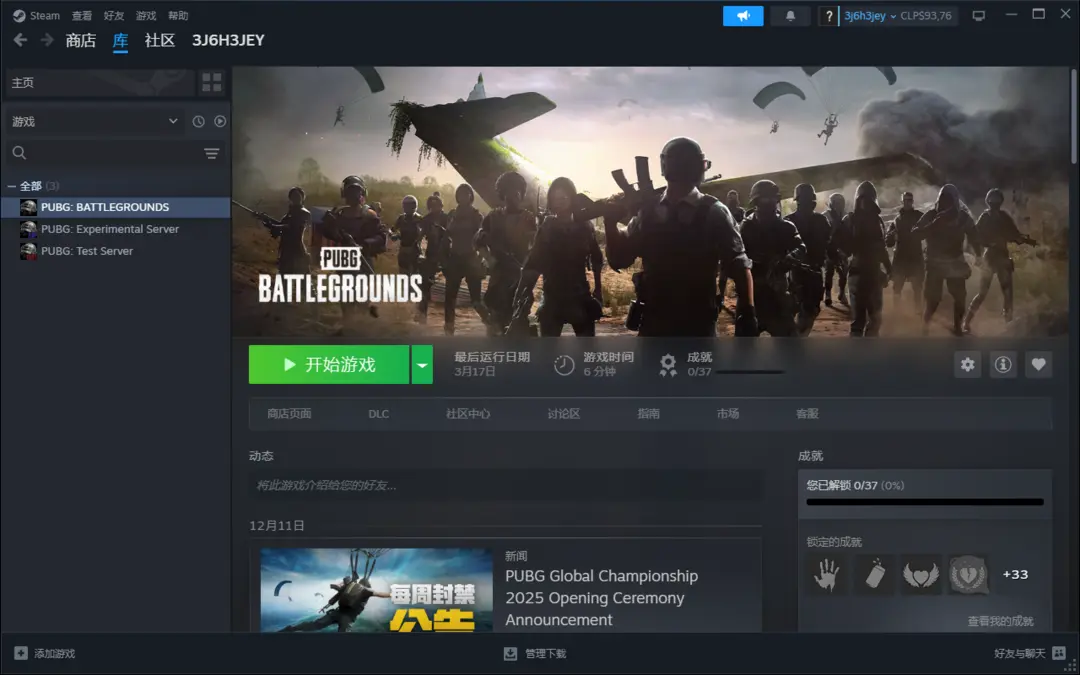Open the 客服 link
Viewport: 1080px width, 675px height.
[807, 413]
